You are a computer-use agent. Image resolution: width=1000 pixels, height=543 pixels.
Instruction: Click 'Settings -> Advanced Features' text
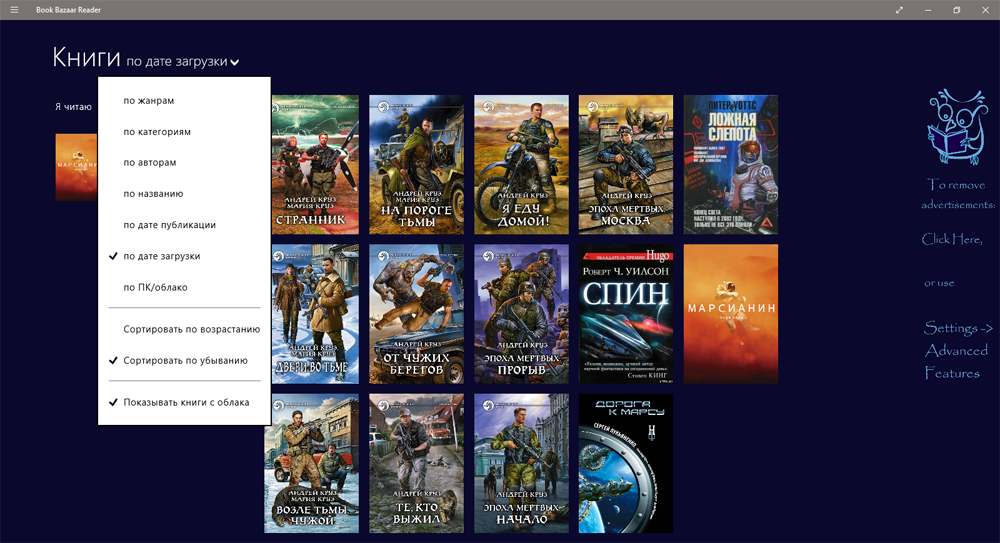(958, 350)
